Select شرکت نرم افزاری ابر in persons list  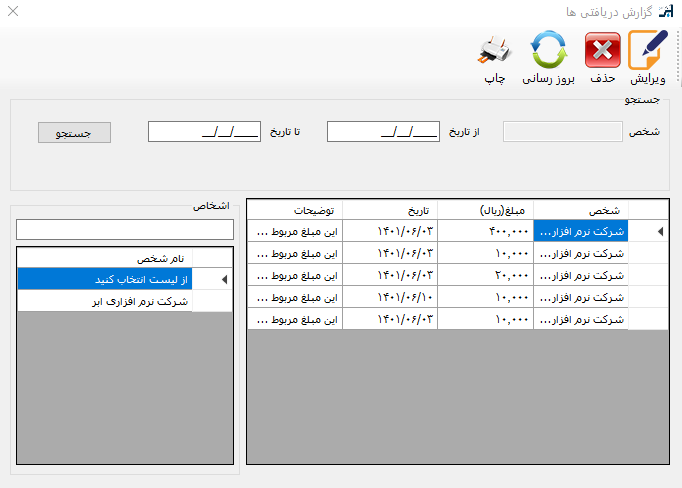point(105,301)
